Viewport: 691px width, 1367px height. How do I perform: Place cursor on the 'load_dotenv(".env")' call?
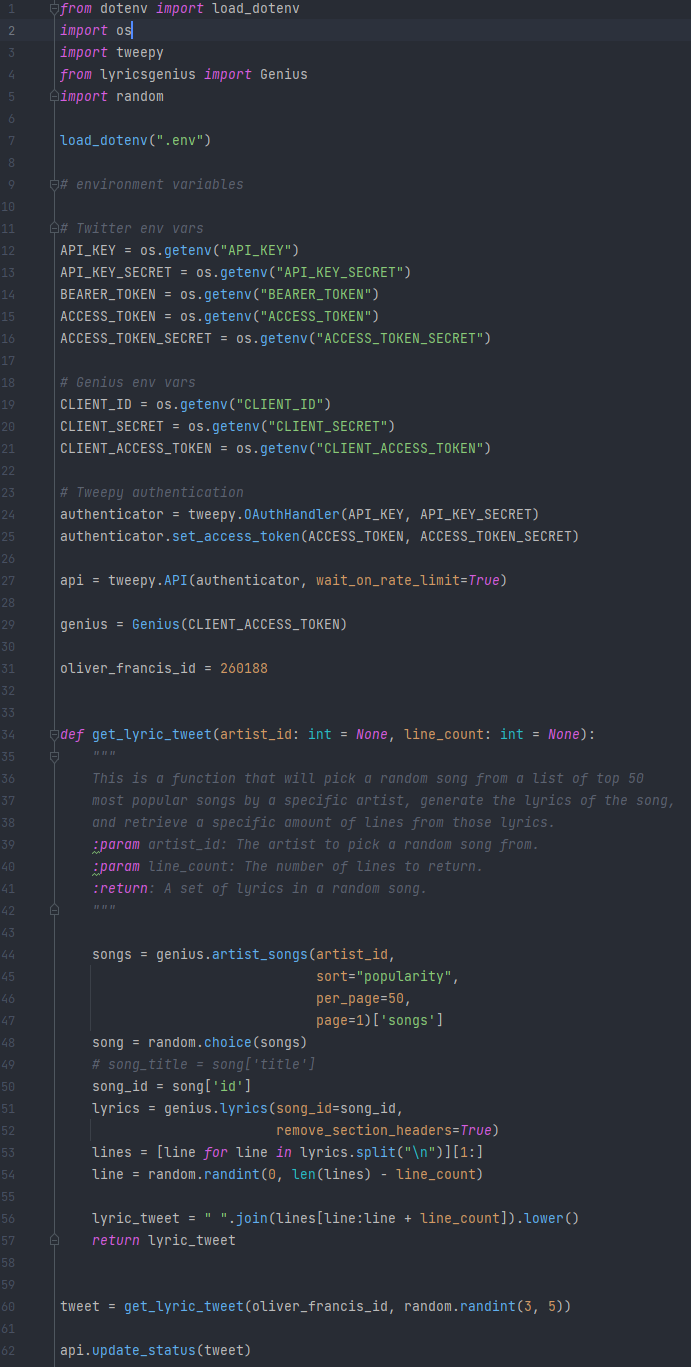[x=136, y=141]
